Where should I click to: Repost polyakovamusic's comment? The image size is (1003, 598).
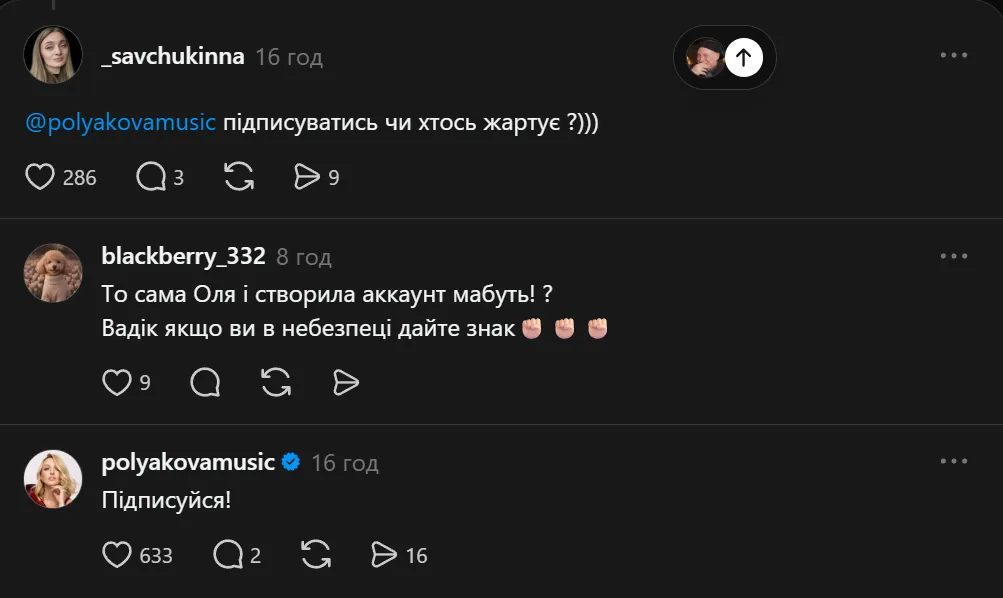click(316, 554)
